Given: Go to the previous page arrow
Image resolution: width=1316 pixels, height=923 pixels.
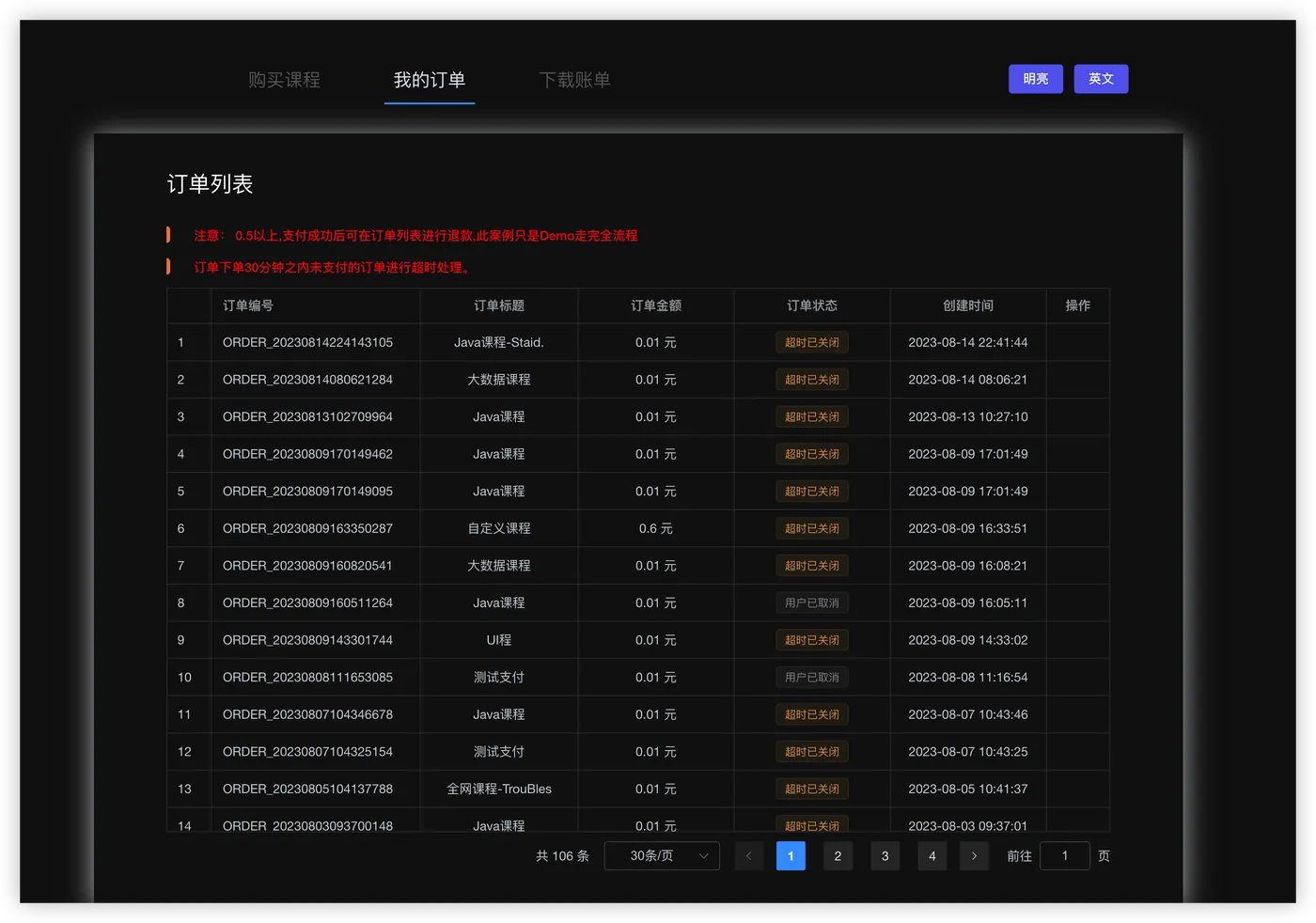Looking at the screenshot, I should coord(748,855).
